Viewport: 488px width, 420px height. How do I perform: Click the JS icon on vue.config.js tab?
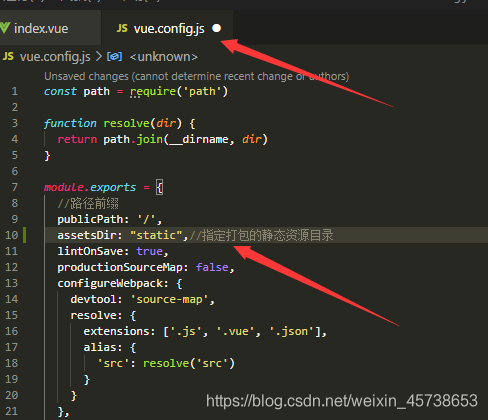[122, 28]
